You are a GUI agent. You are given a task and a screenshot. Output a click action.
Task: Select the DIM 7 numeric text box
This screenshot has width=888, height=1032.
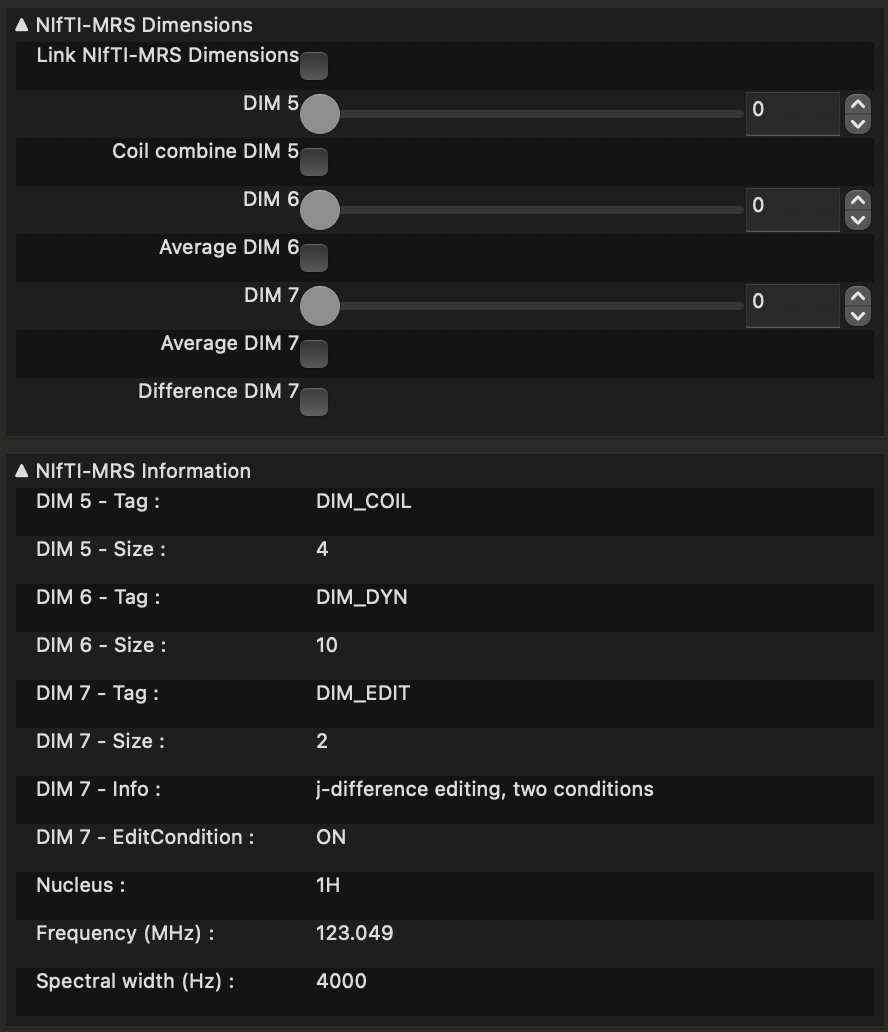pyautogui.click(x=792, y=306)
